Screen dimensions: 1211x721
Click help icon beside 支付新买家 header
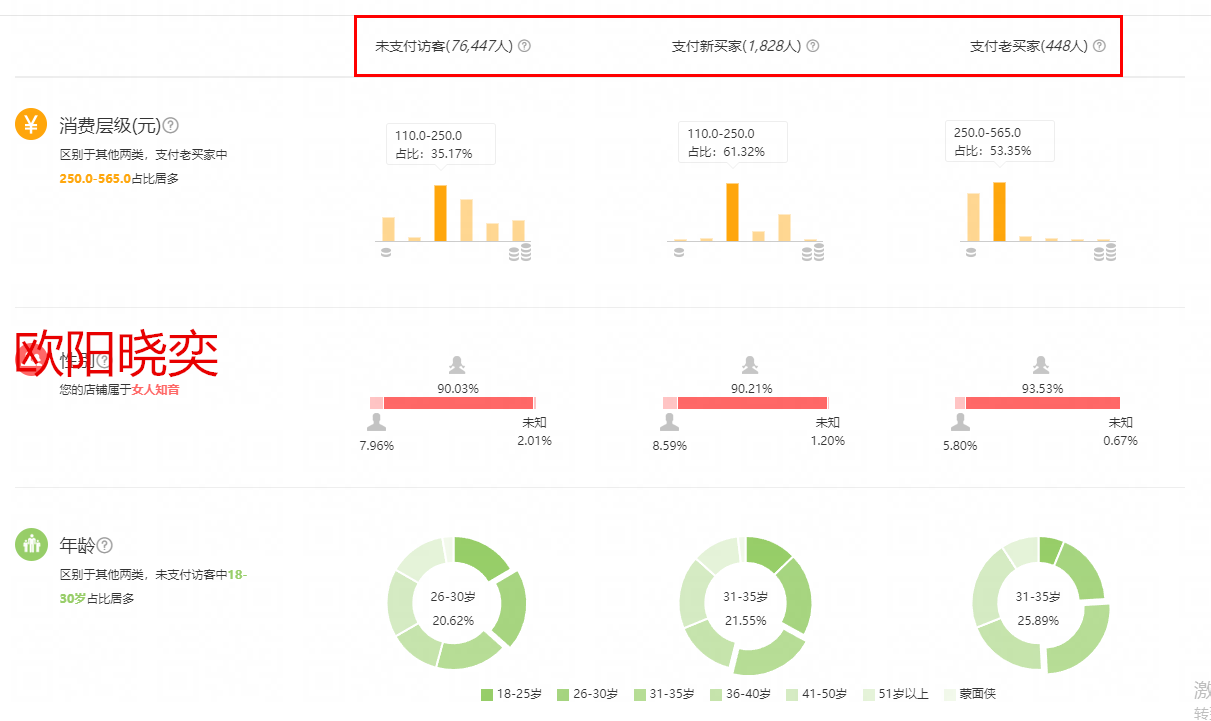point(813,46)
